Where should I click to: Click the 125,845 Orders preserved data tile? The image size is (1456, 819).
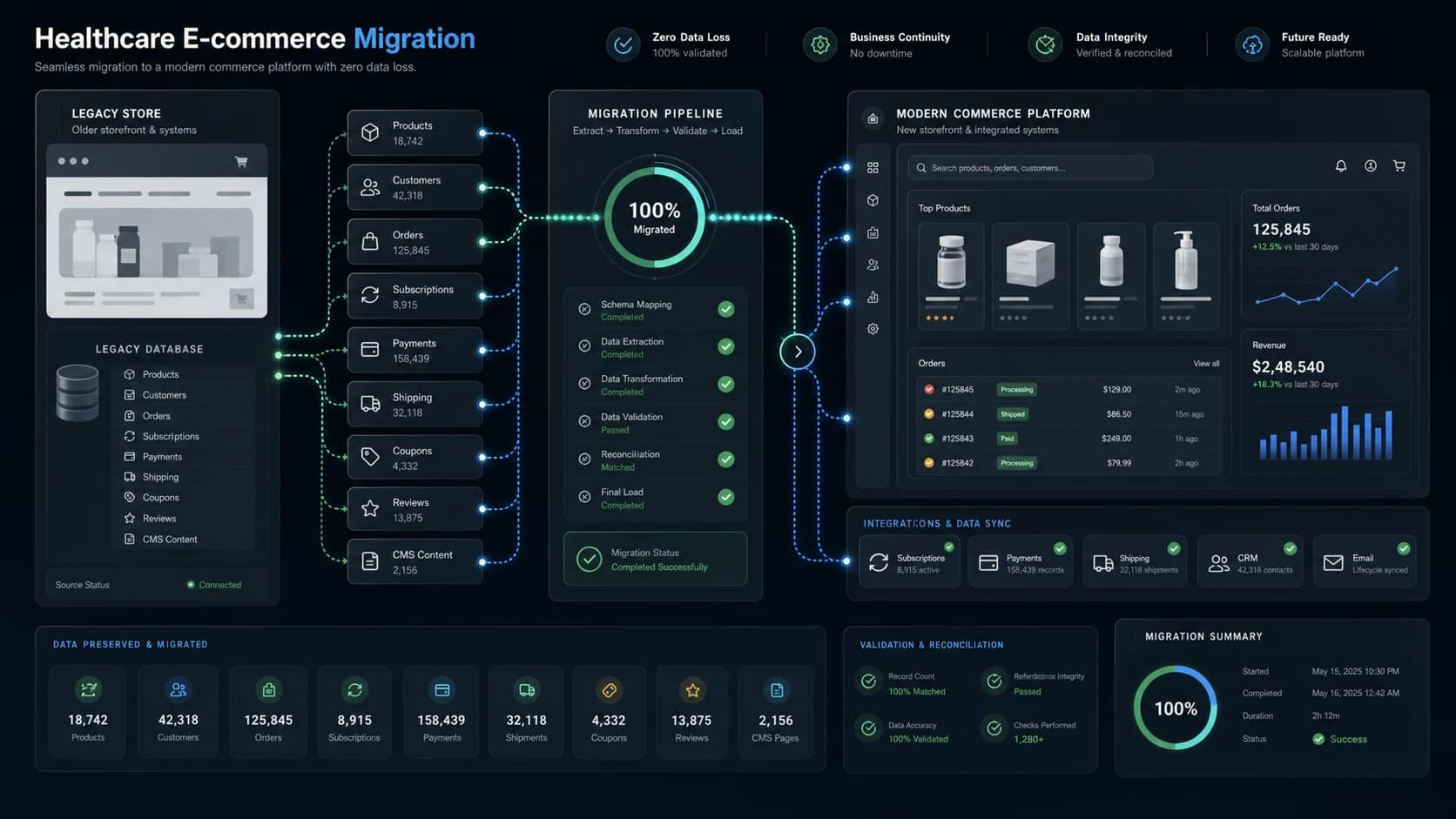click(x=268, y=711)
